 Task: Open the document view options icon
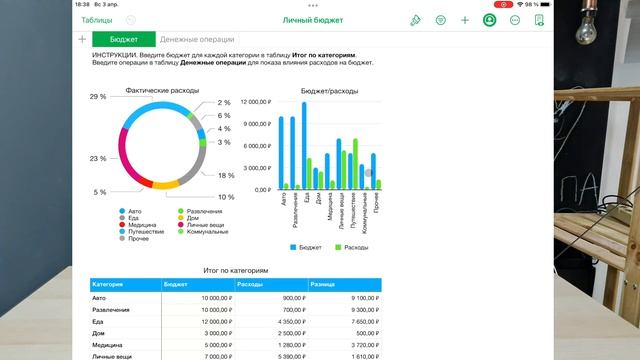539,20
